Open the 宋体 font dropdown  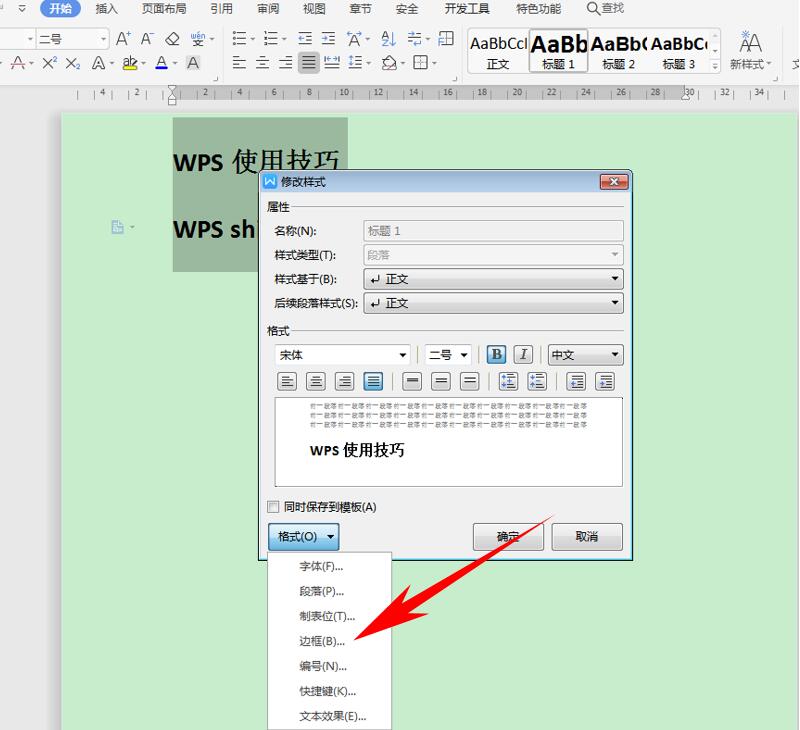(342, 355)
